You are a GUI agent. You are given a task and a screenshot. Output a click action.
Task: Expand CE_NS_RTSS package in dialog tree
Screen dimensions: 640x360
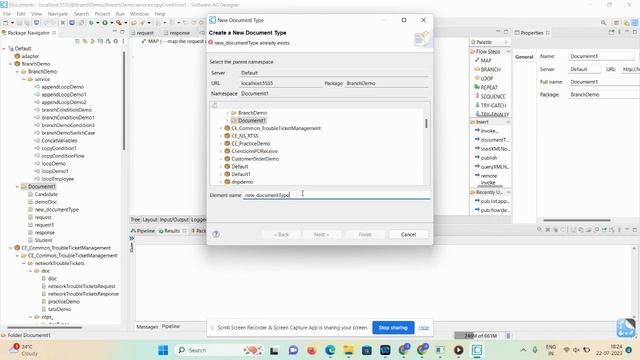pyautogui.click(x=221, y=136)
